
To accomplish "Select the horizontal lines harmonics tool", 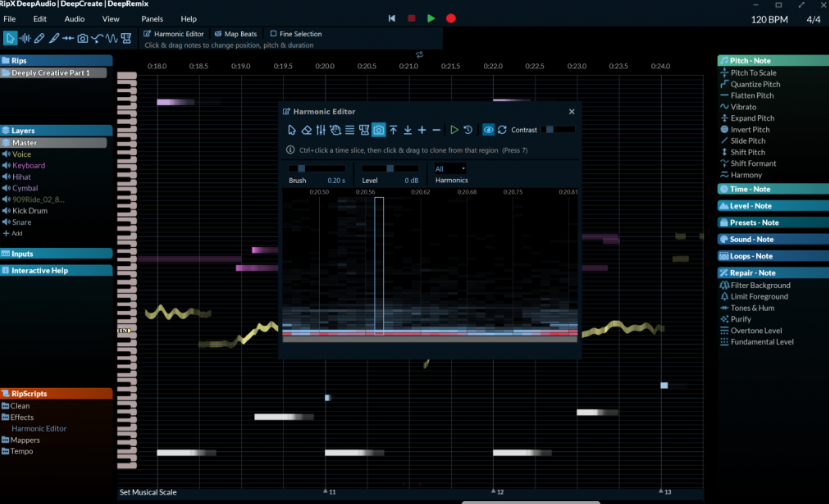I will [349, 130].
